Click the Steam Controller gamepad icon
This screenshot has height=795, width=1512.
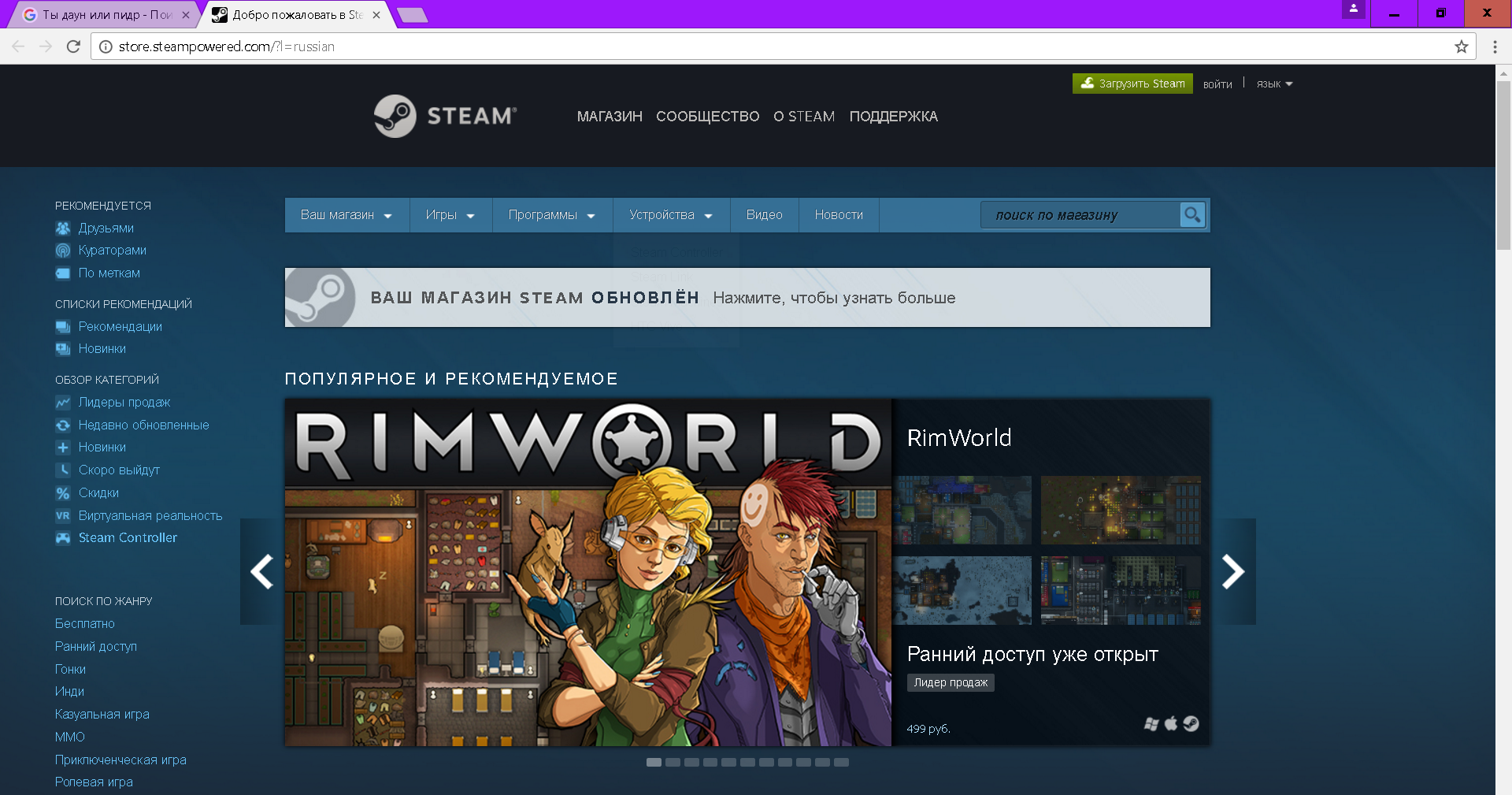pos(63,538)
